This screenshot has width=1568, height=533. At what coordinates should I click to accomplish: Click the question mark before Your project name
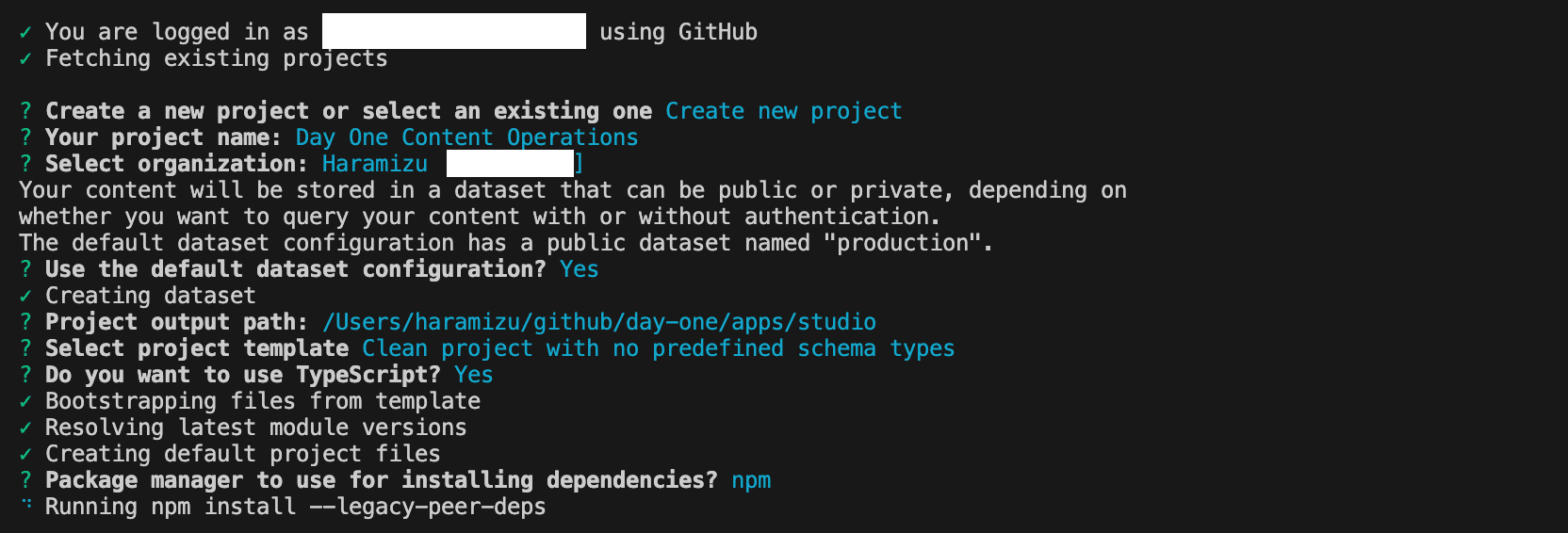pos(25,138)
